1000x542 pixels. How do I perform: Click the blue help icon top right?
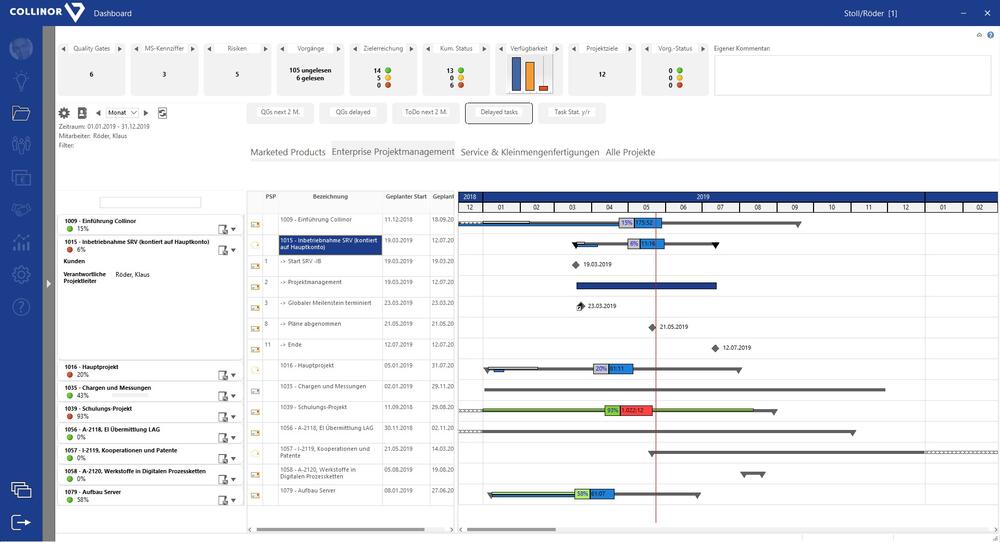[990, 35]
